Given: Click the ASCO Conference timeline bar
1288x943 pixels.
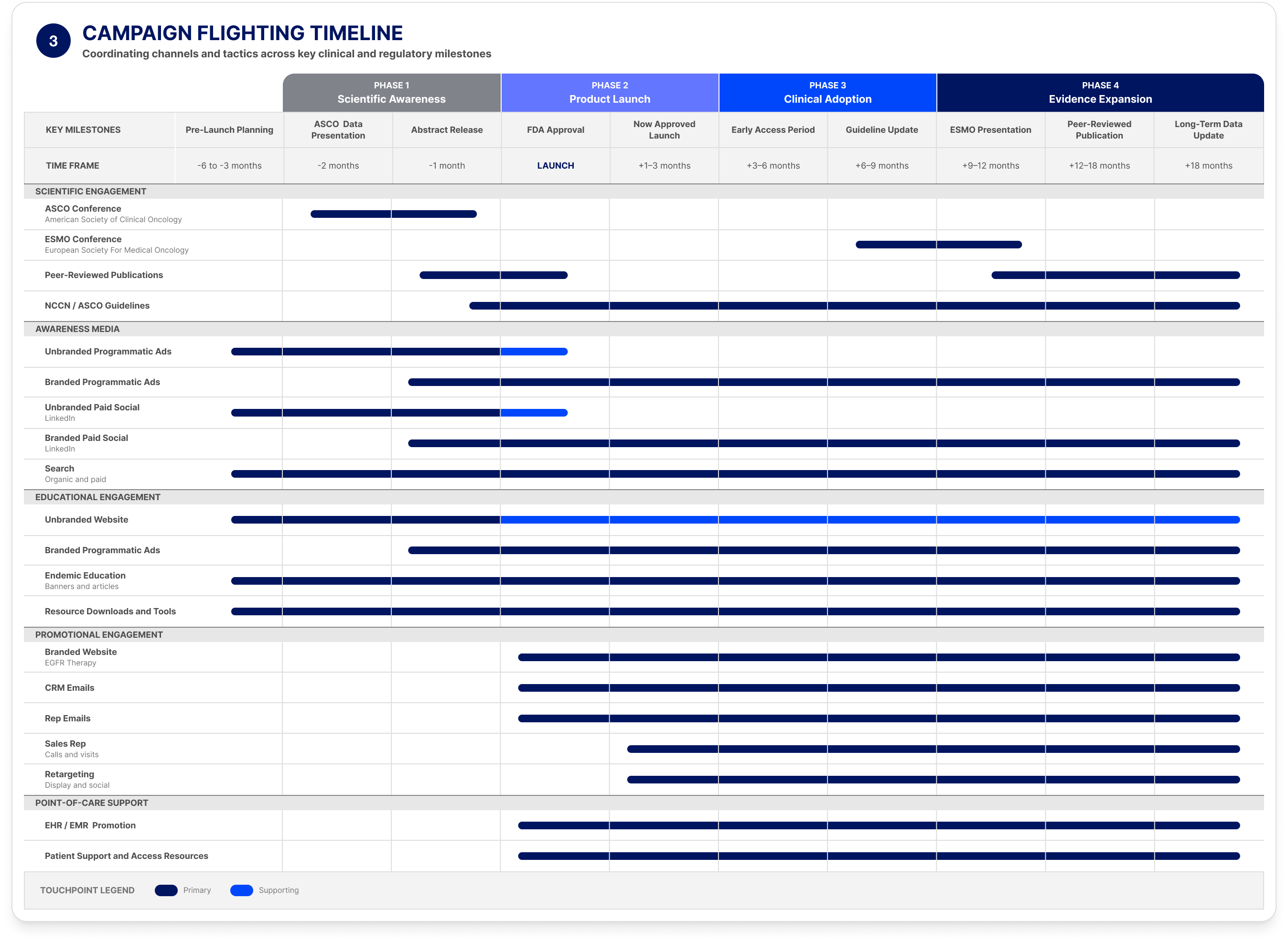Looking at the screenshot, I should [x=393, y=214].
